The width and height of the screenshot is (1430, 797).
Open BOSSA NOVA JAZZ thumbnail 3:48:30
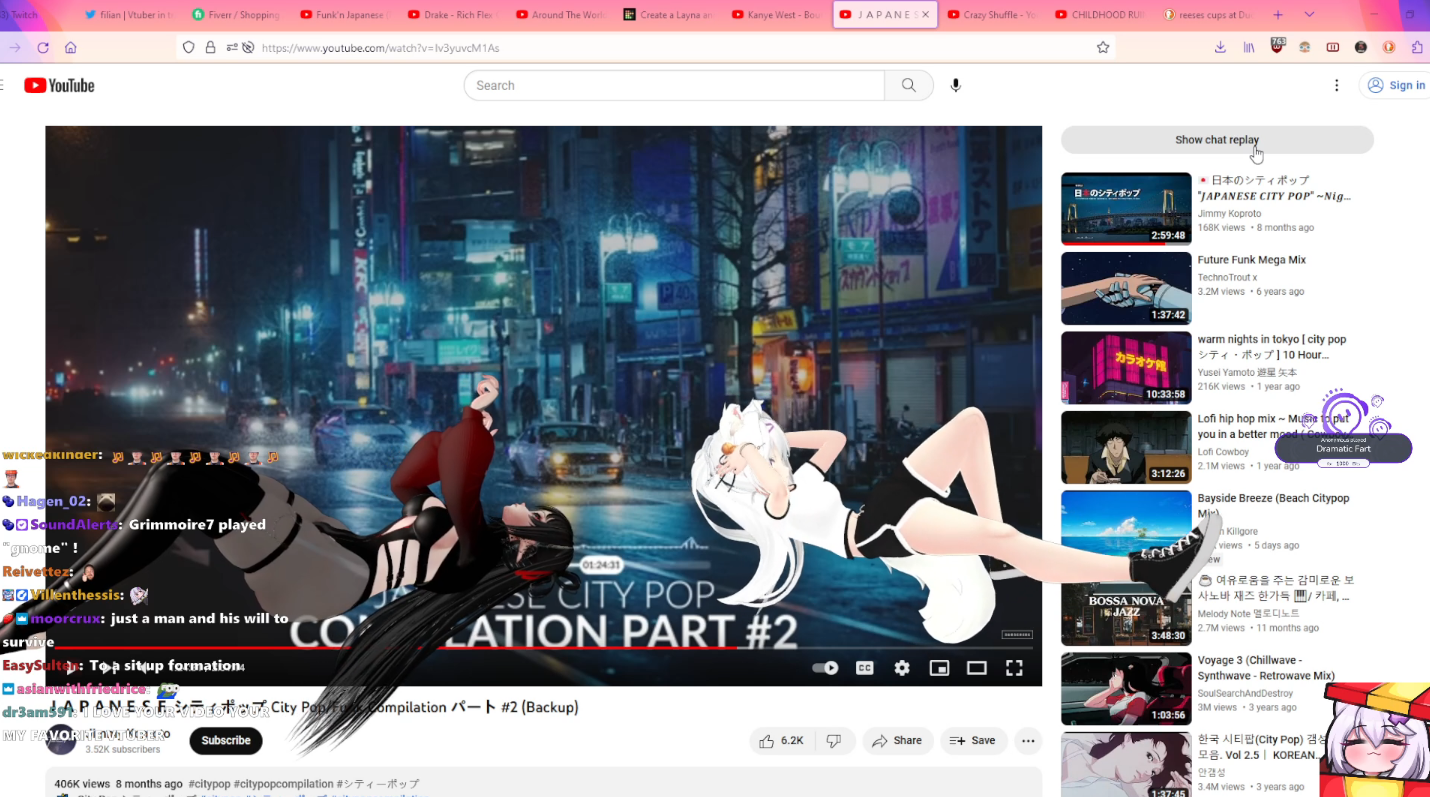click(1126, 608)
